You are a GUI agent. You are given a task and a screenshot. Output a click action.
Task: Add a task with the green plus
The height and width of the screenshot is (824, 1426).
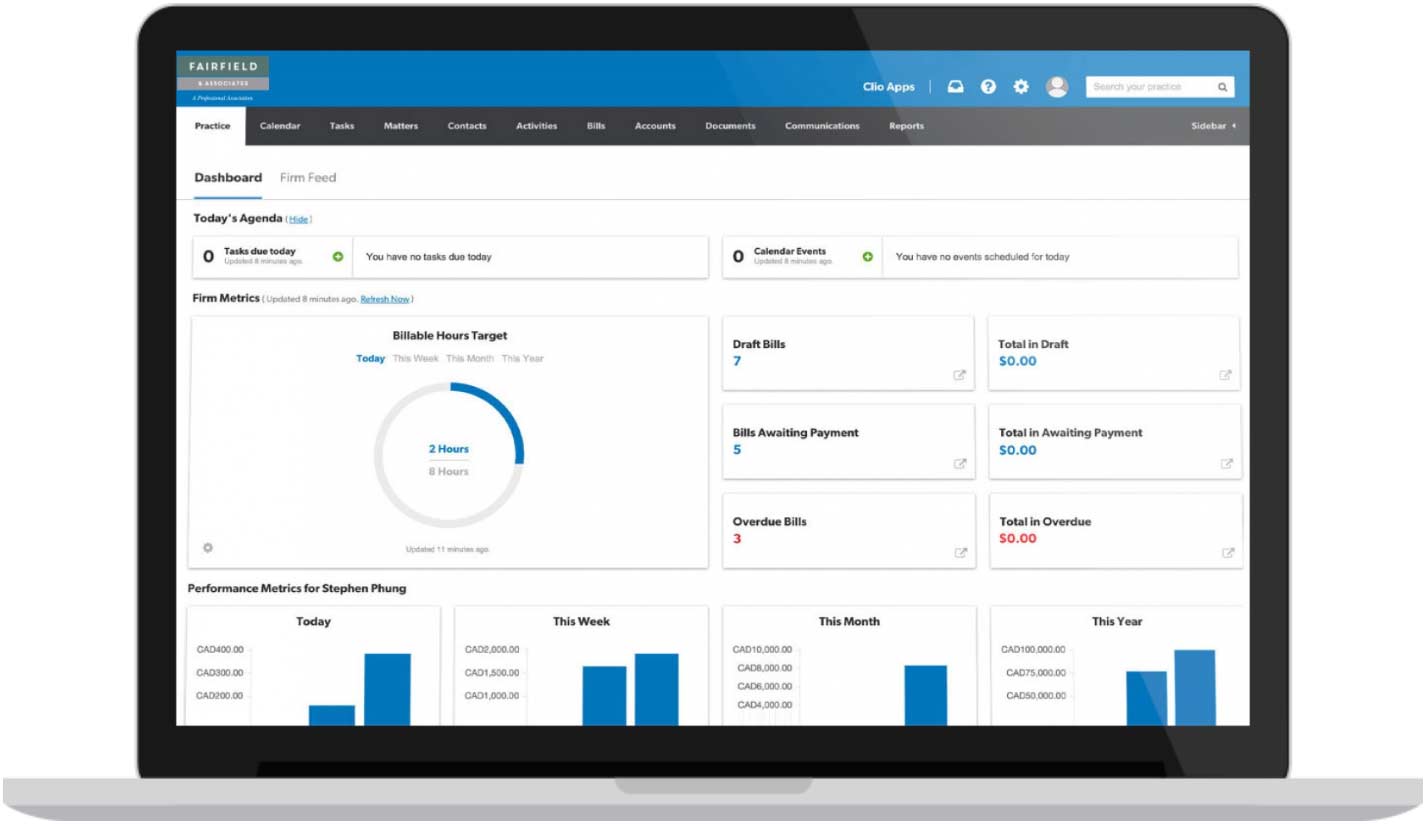coord(338,257)
